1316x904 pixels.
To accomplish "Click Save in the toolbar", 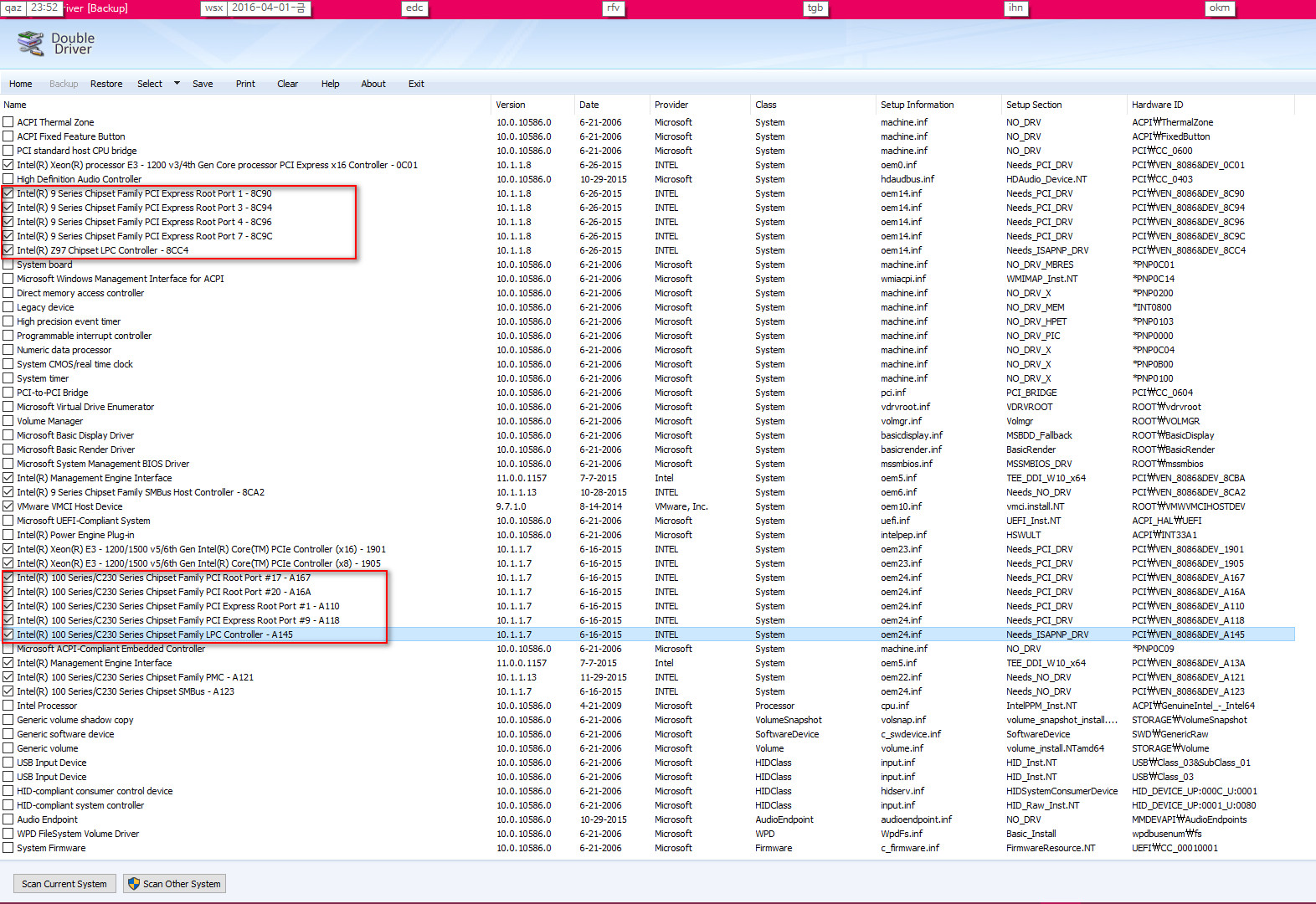I will click(203, 84).
